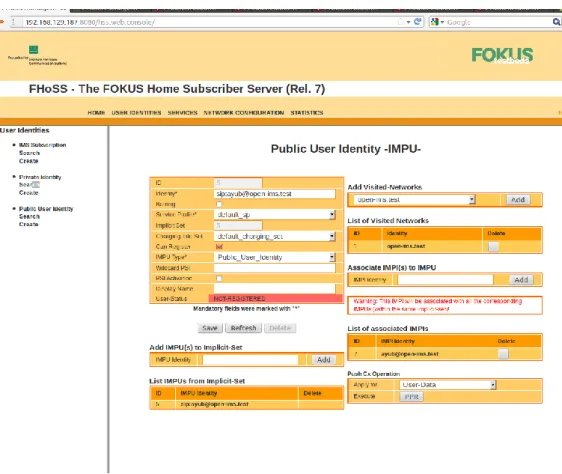Click the Private Identity sidebar heading
562x474 pixels.
pos(40,177)
